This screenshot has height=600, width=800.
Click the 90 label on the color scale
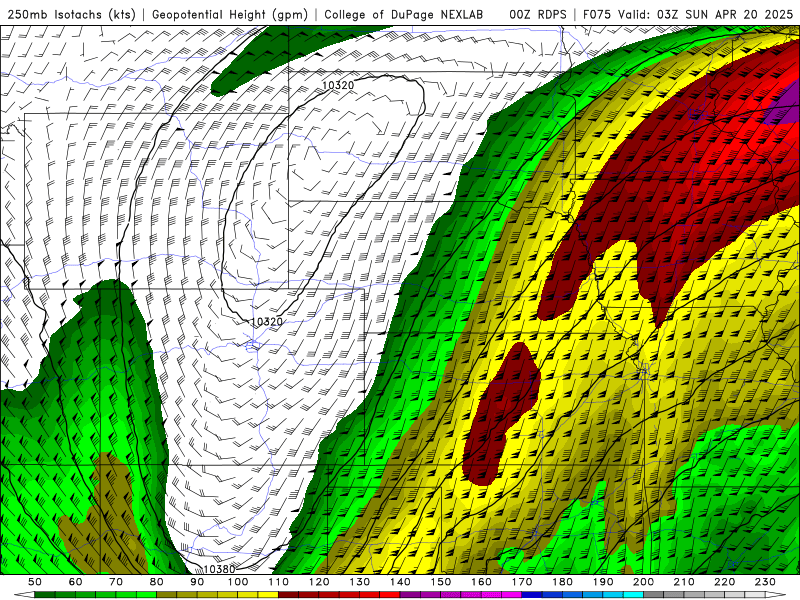coord(197,582)
